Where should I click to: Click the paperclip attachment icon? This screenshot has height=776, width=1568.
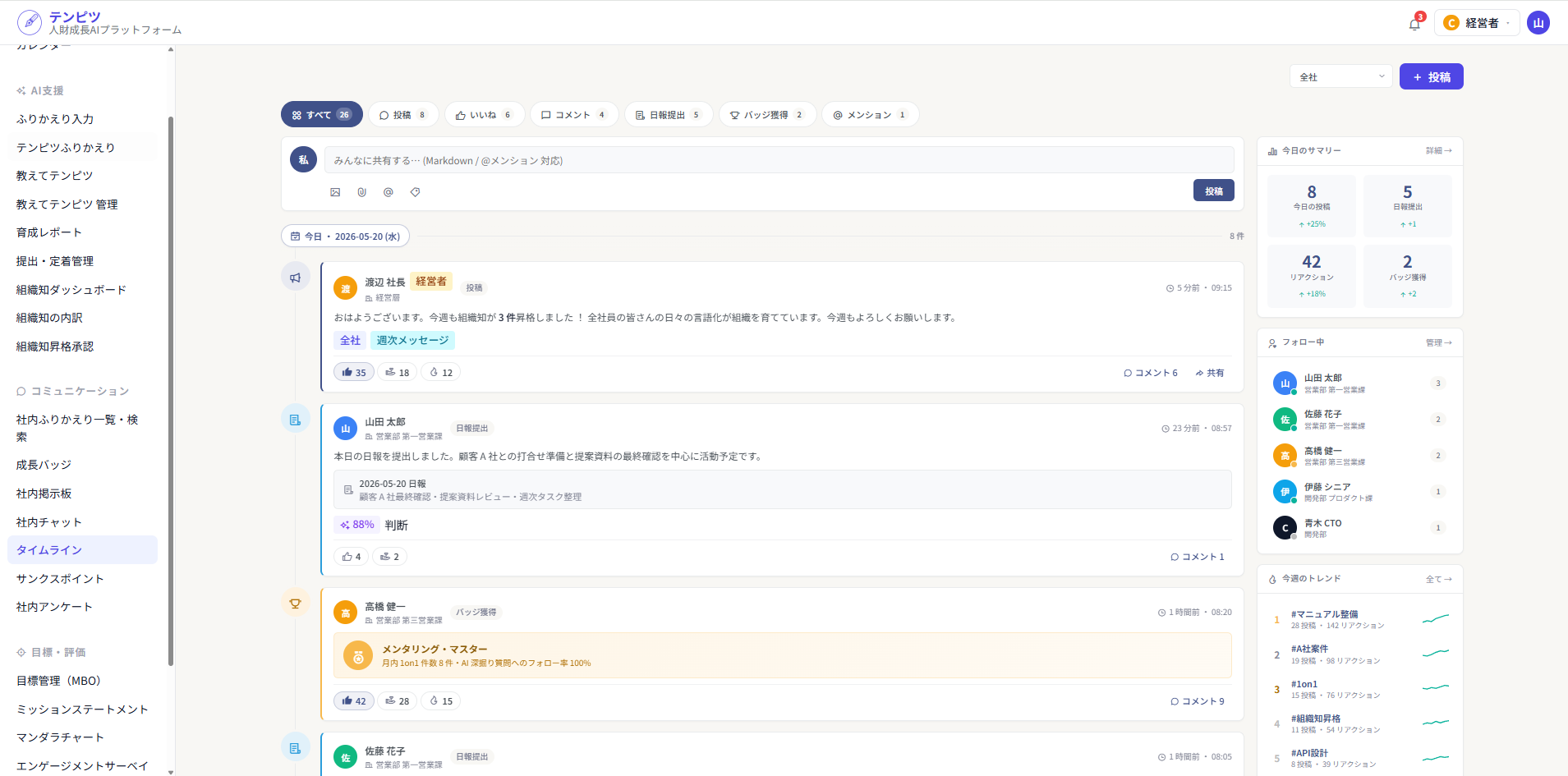[361, 192]
